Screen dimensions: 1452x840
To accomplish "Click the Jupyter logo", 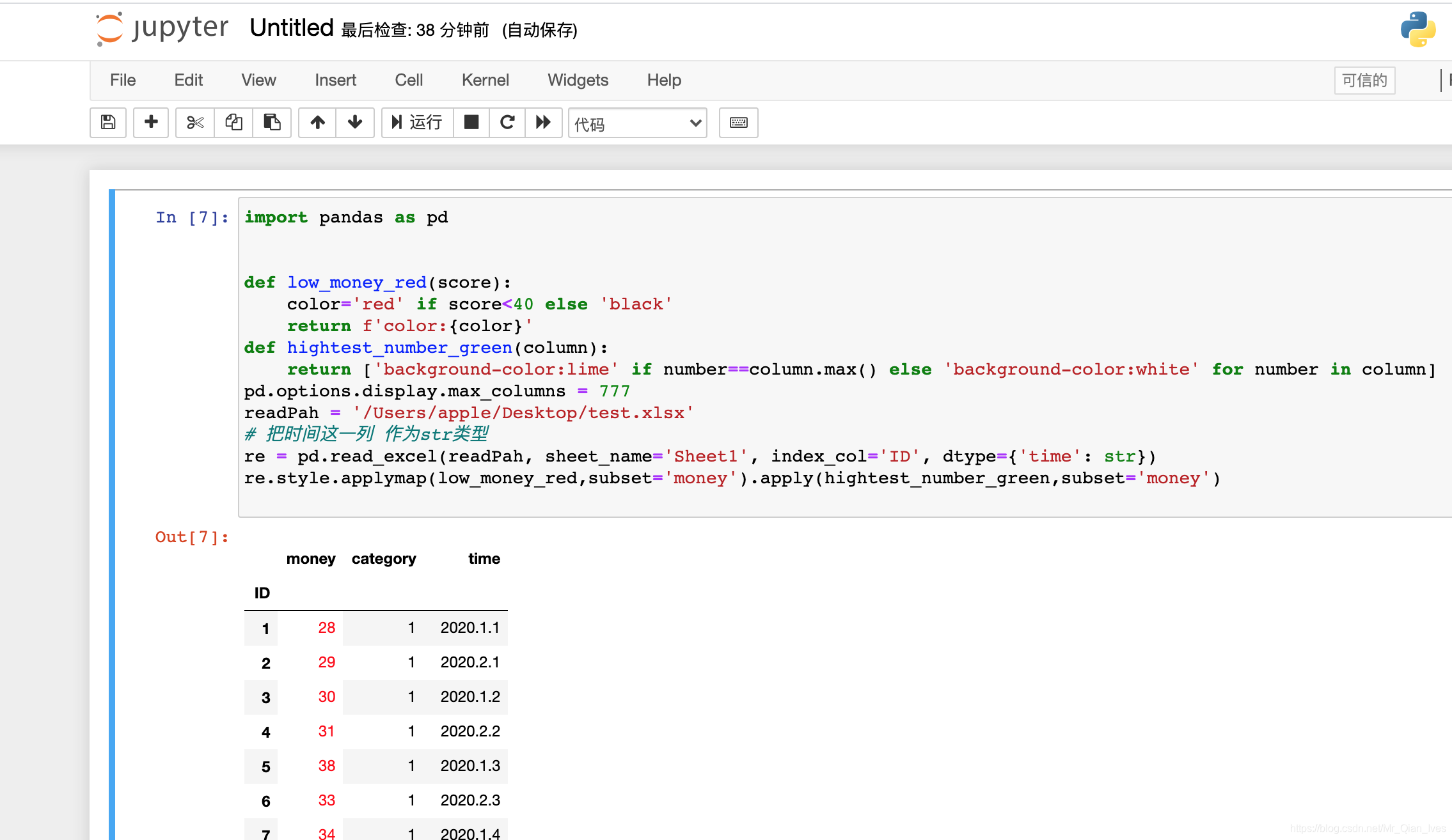I will pos(162,28).
